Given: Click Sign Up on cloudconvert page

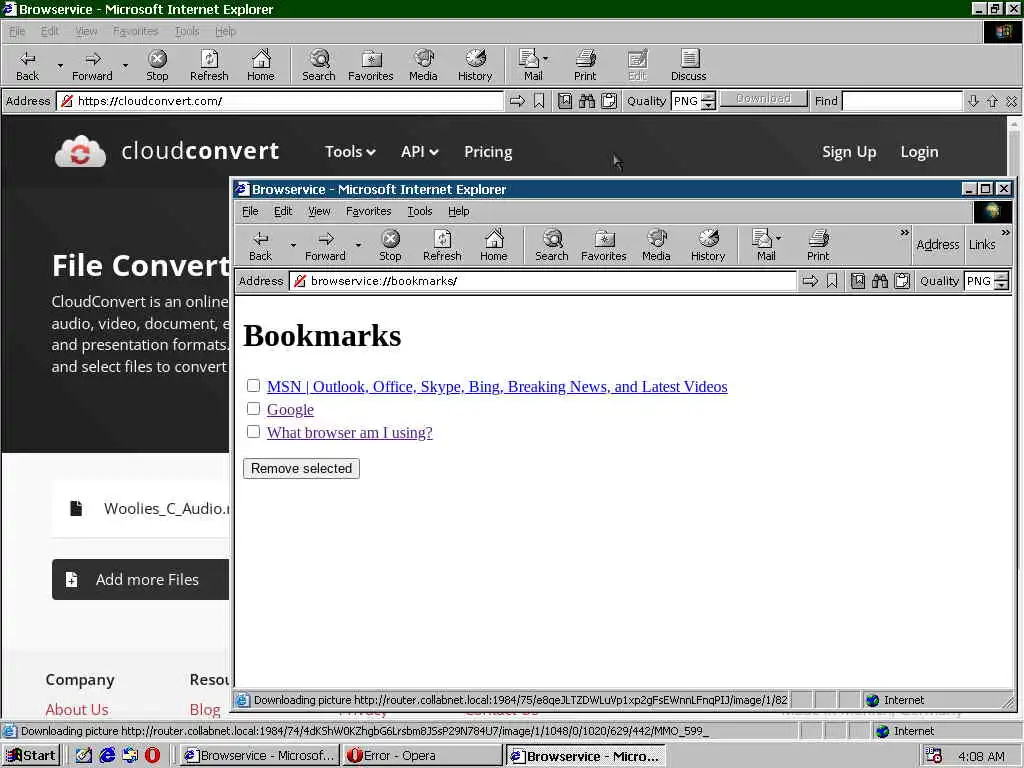Looking at the screenshot, I should click(x=849, y=152).
